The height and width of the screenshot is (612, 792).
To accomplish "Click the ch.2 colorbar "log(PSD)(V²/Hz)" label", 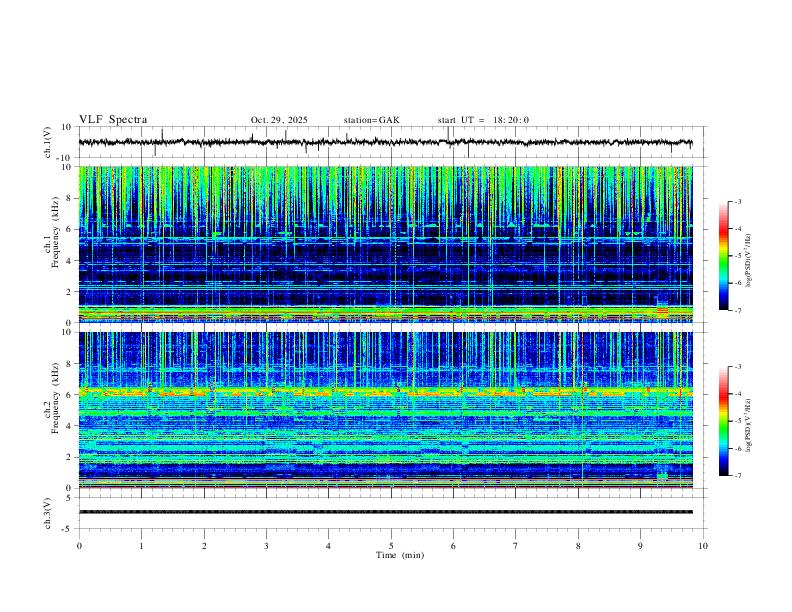I will pyautogui.click(x=749, y=425).
